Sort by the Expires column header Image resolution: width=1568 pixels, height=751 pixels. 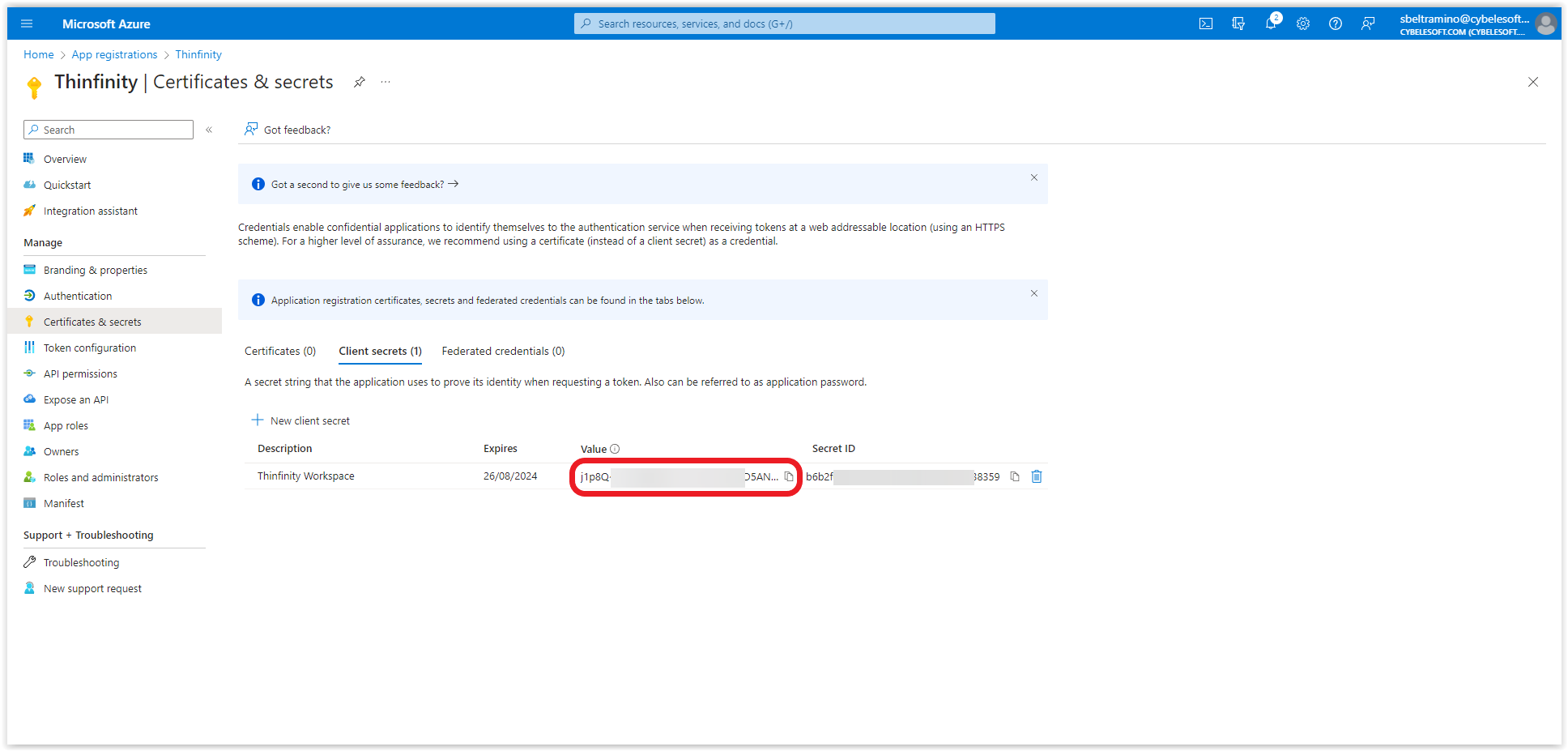pos(501,448)
